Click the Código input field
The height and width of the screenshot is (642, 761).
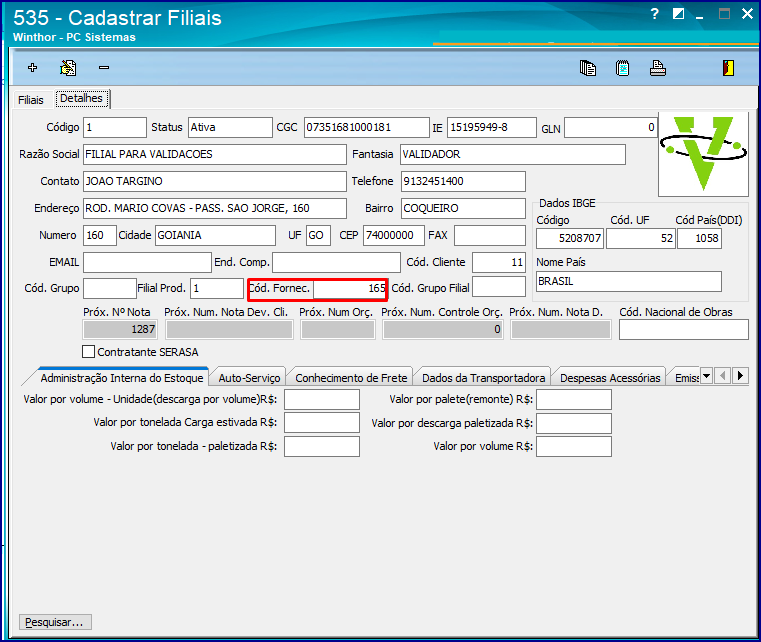click(x=115, y=127)
